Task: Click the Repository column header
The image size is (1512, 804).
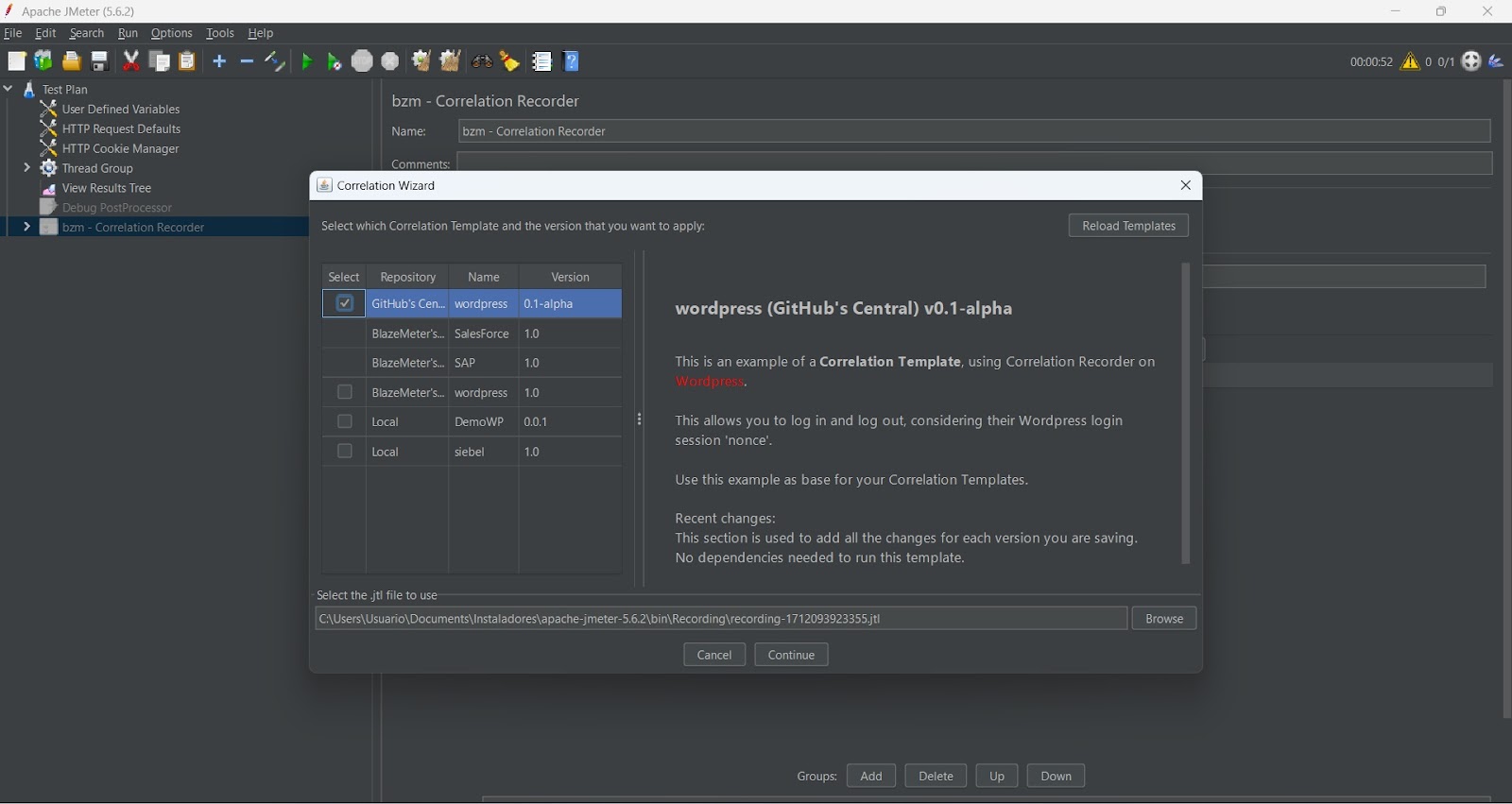Action: click(407, 277)
